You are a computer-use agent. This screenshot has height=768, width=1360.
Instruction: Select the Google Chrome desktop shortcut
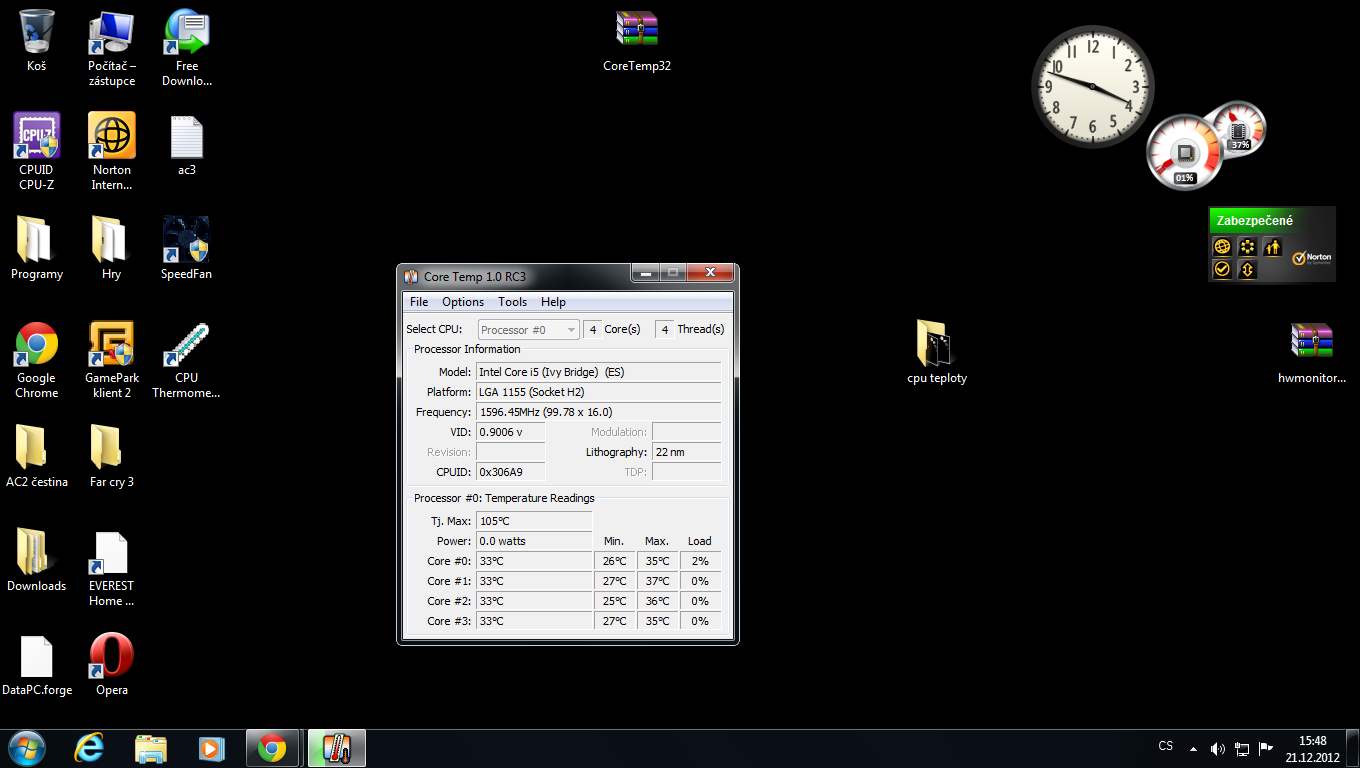pos(37,360)
